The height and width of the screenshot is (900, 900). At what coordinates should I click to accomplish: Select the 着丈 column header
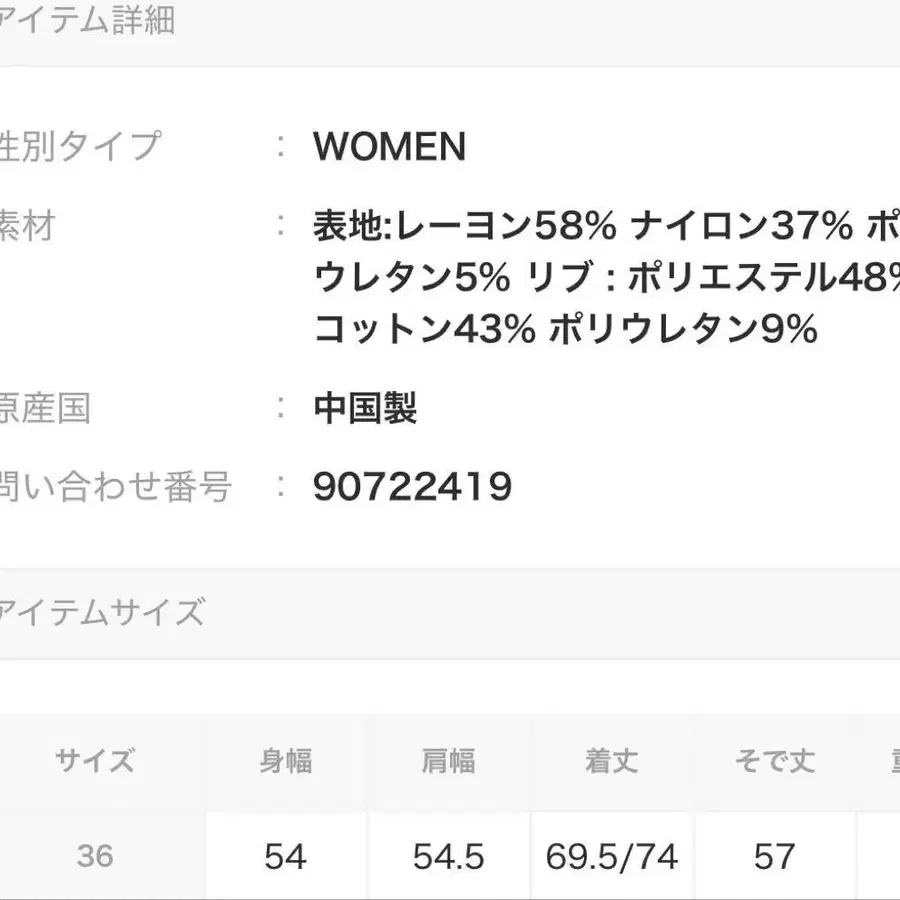click(611, 761)
